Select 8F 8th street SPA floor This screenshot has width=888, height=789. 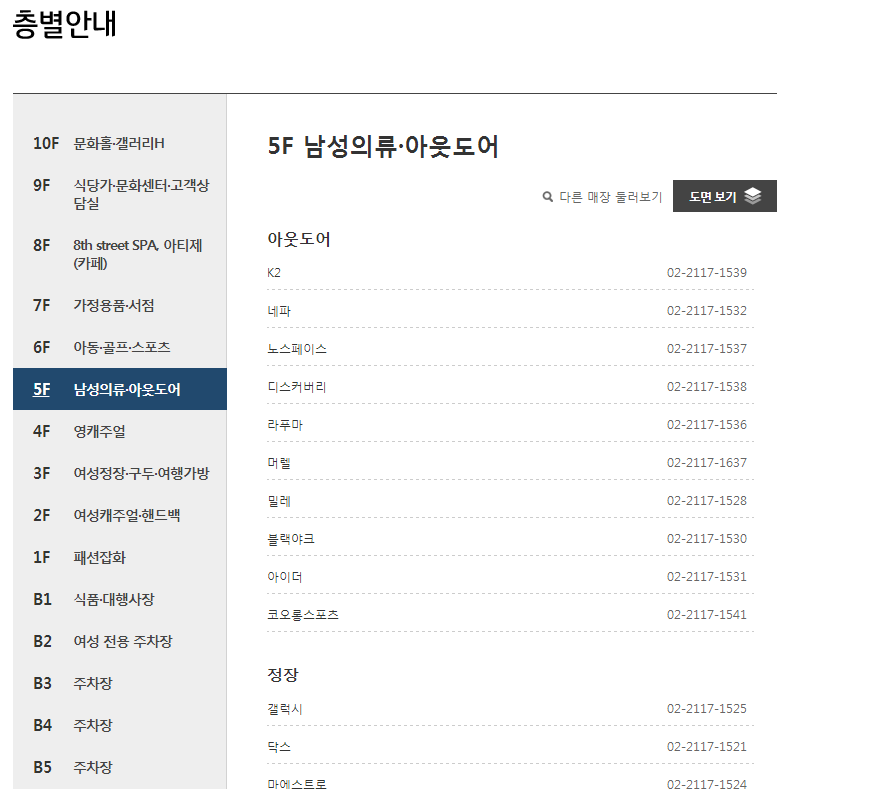tap(119, 254)
